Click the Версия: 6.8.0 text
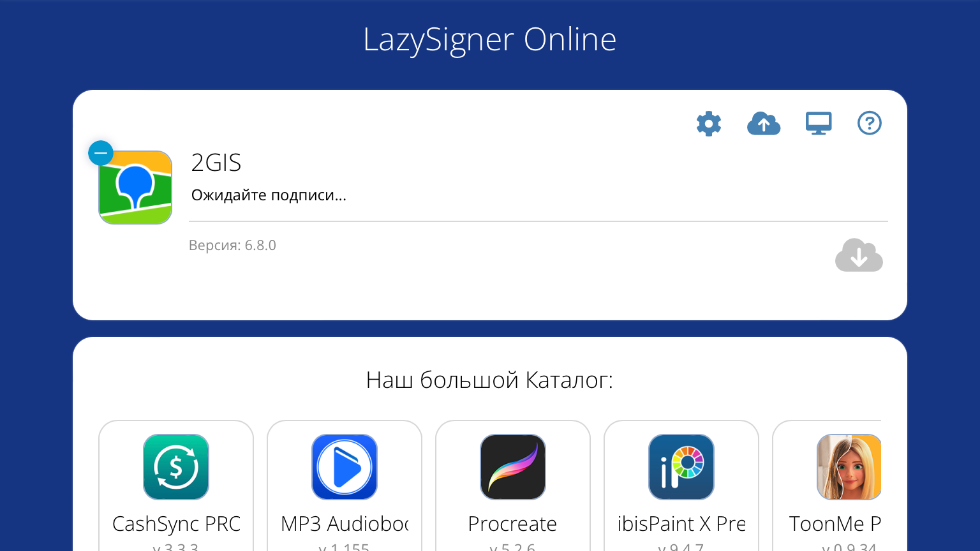The image size is (980, 551). tap(232, 245)
